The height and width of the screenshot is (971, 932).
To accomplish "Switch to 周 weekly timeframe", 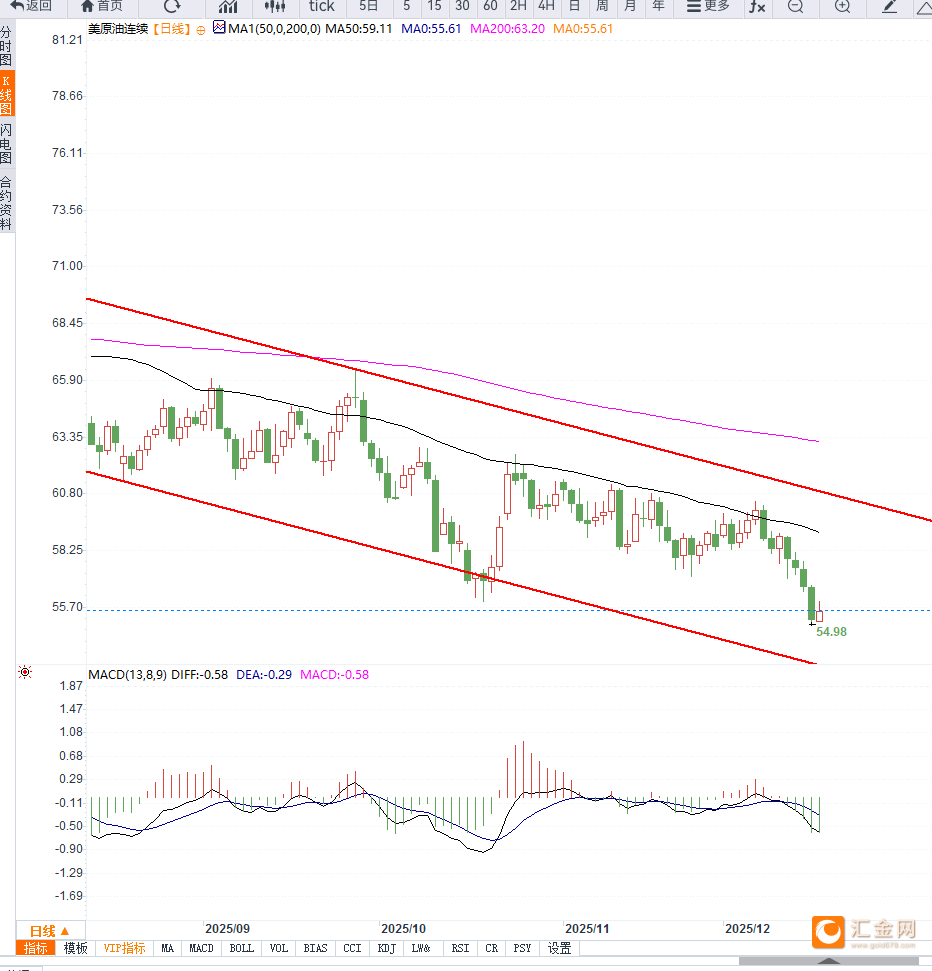I will click(x=602, y=6).
